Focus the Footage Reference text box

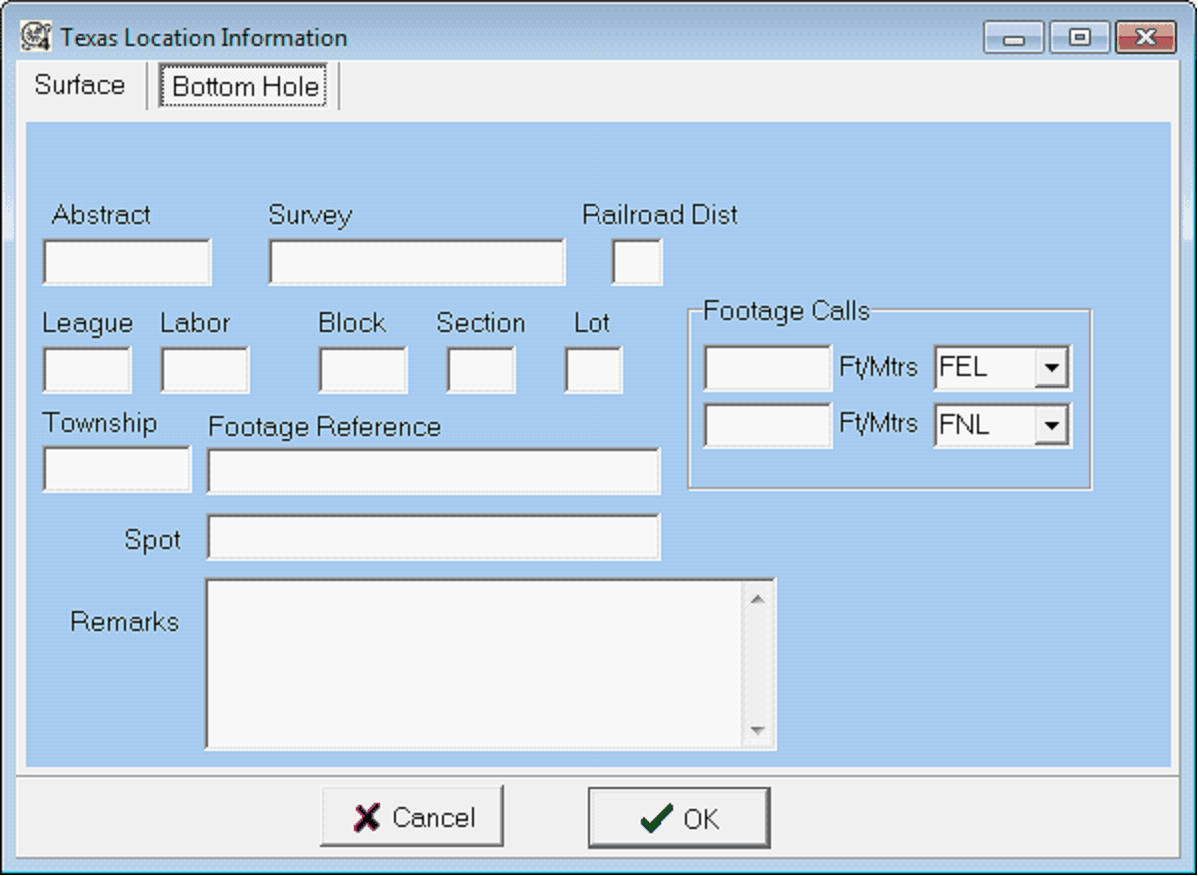click(433, 471)
